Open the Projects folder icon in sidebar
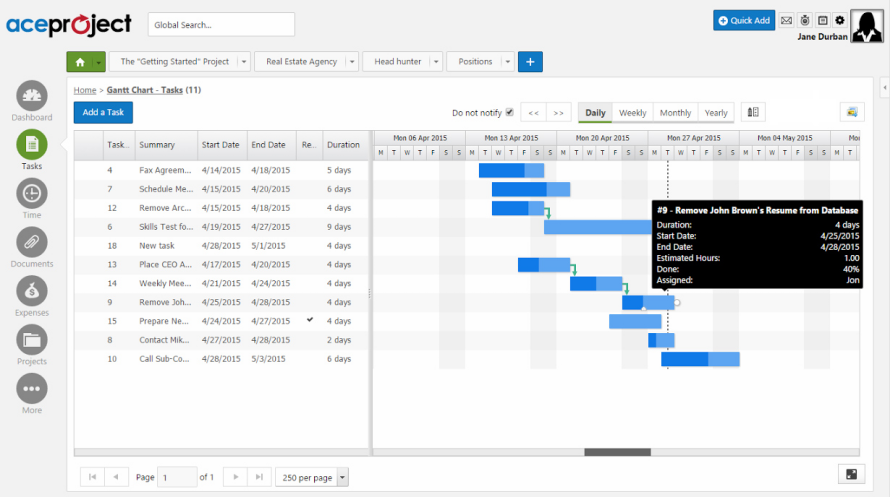890x497 pixels. click(x=32, y=340)
